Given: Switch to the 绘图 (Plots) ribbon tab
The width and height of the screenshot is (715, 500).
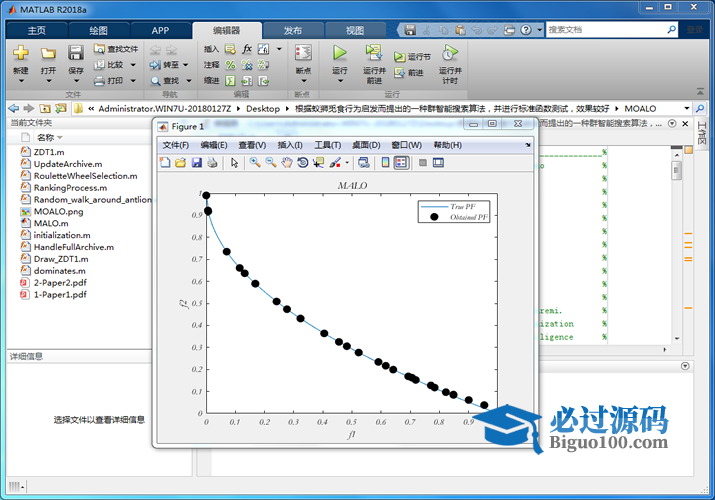Looking at the screenshot, I should 99,30.
